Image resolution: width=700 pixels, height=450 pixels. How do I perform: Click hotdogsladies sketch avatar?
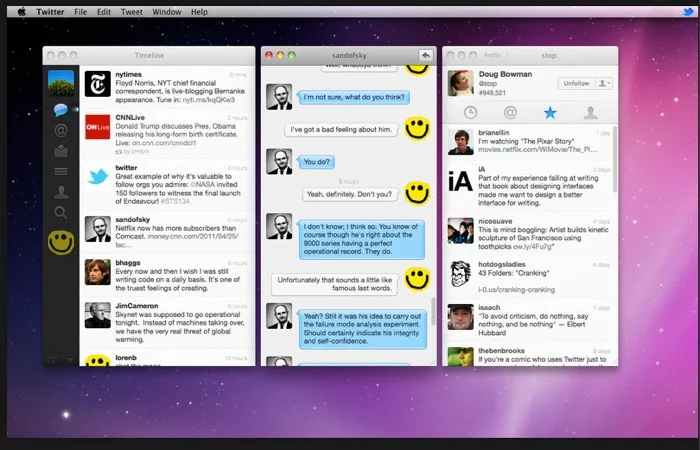tap(460, 274)
